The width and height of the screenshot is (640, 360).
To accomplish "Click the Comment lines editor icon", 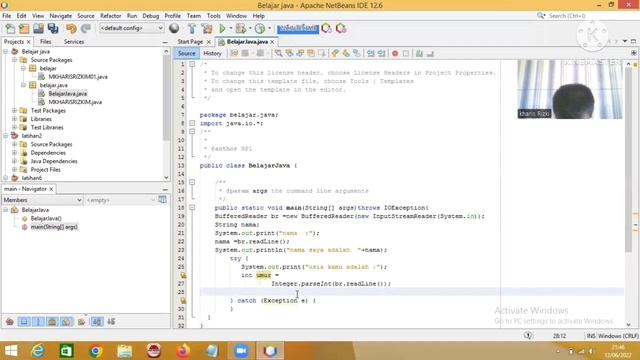I will pyautogui.click(x=419, y=53).
